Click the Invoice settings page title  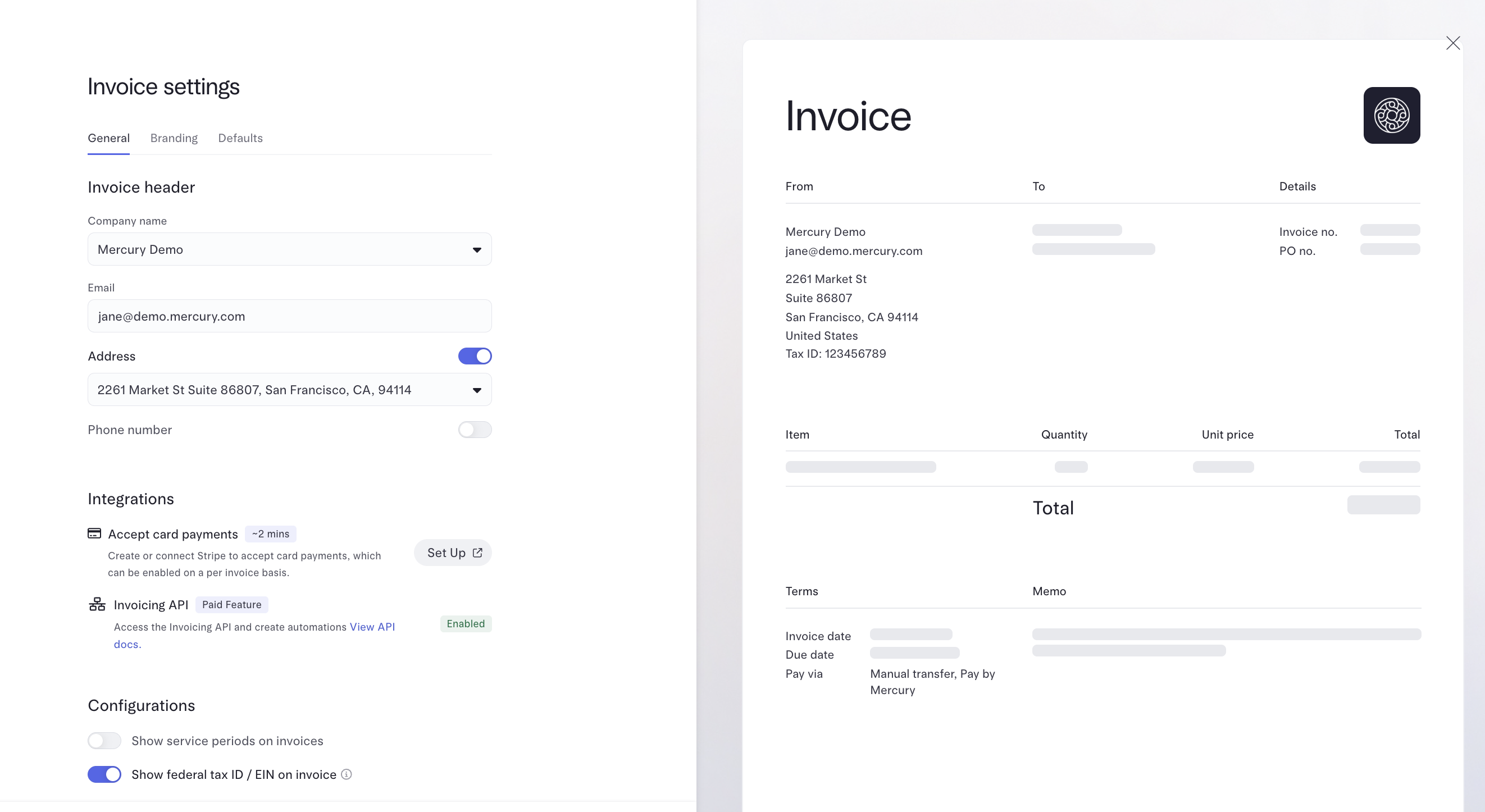pos(163,86)
